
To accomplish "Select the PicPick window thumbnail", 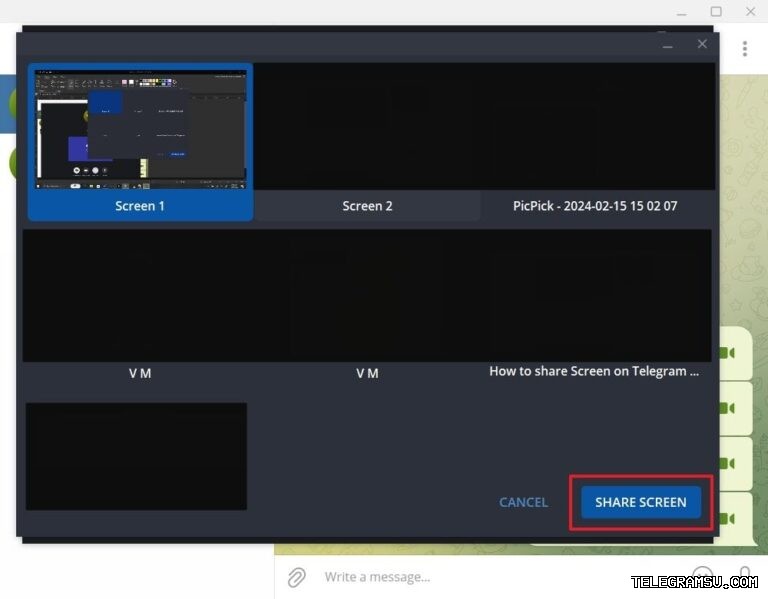I will [x=596, y=126].
